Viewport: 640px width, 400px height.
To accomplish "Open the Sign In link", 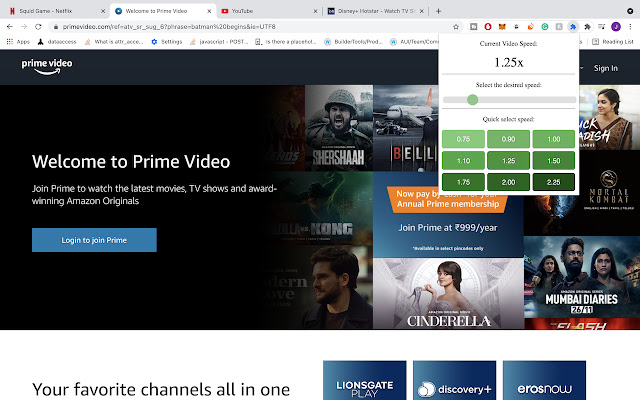I will [605, 68].
